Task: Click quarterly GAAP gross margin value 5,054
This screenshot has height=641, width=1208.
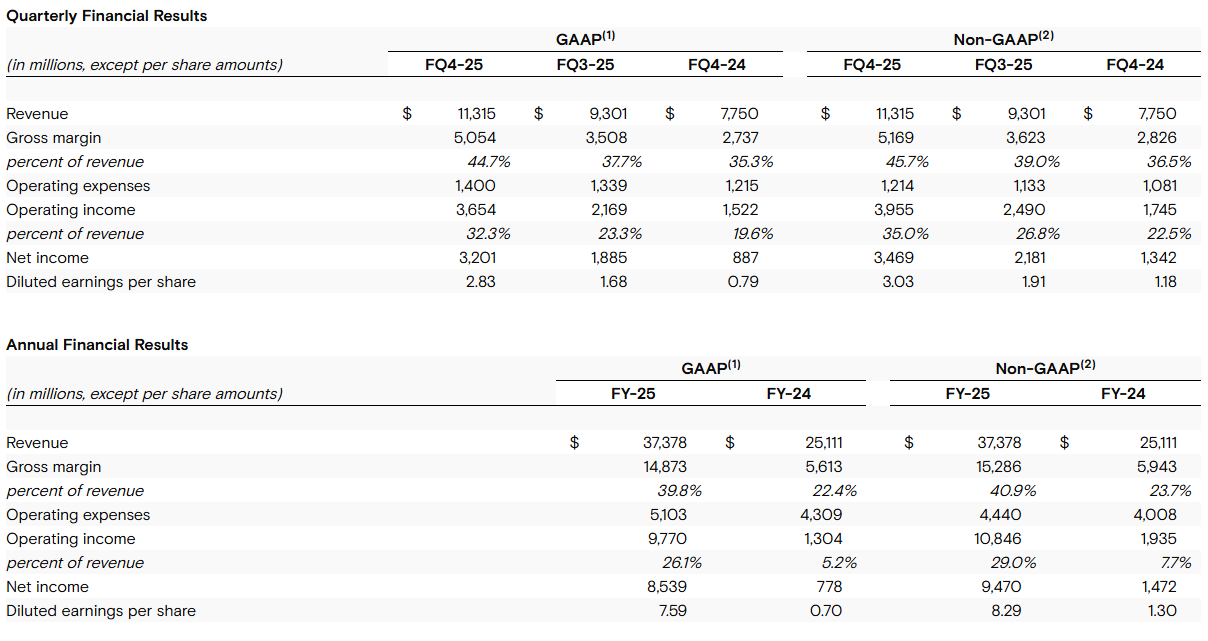Action: 476,138
